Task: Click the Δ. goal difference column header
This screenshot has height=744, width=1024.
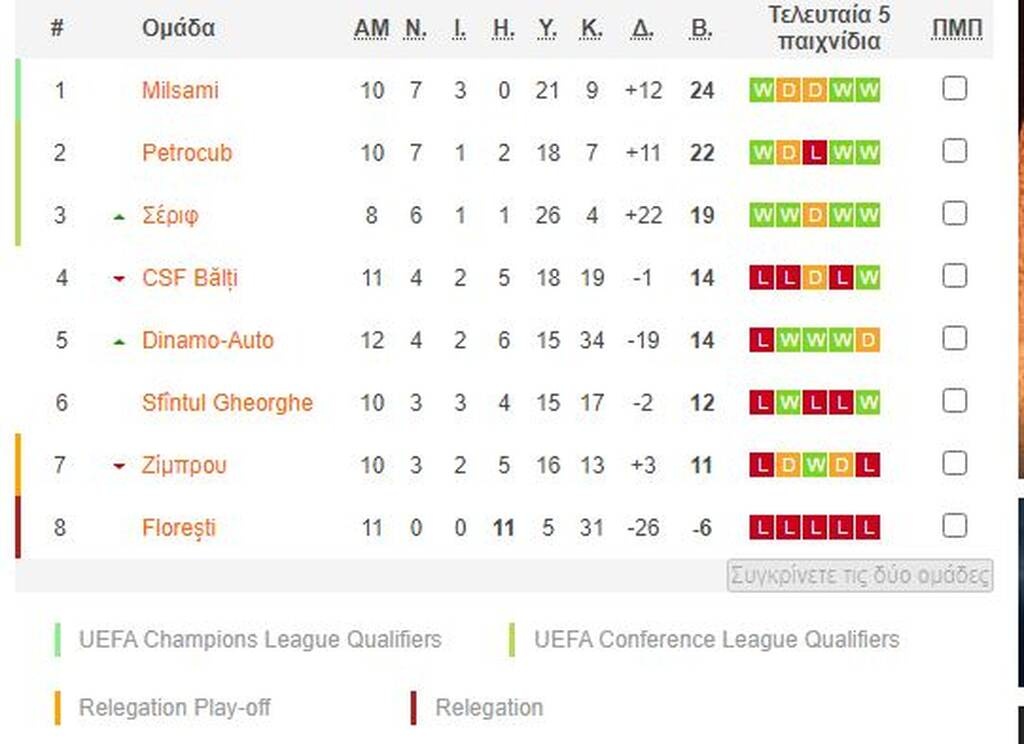Action: [x=642, y=29]
